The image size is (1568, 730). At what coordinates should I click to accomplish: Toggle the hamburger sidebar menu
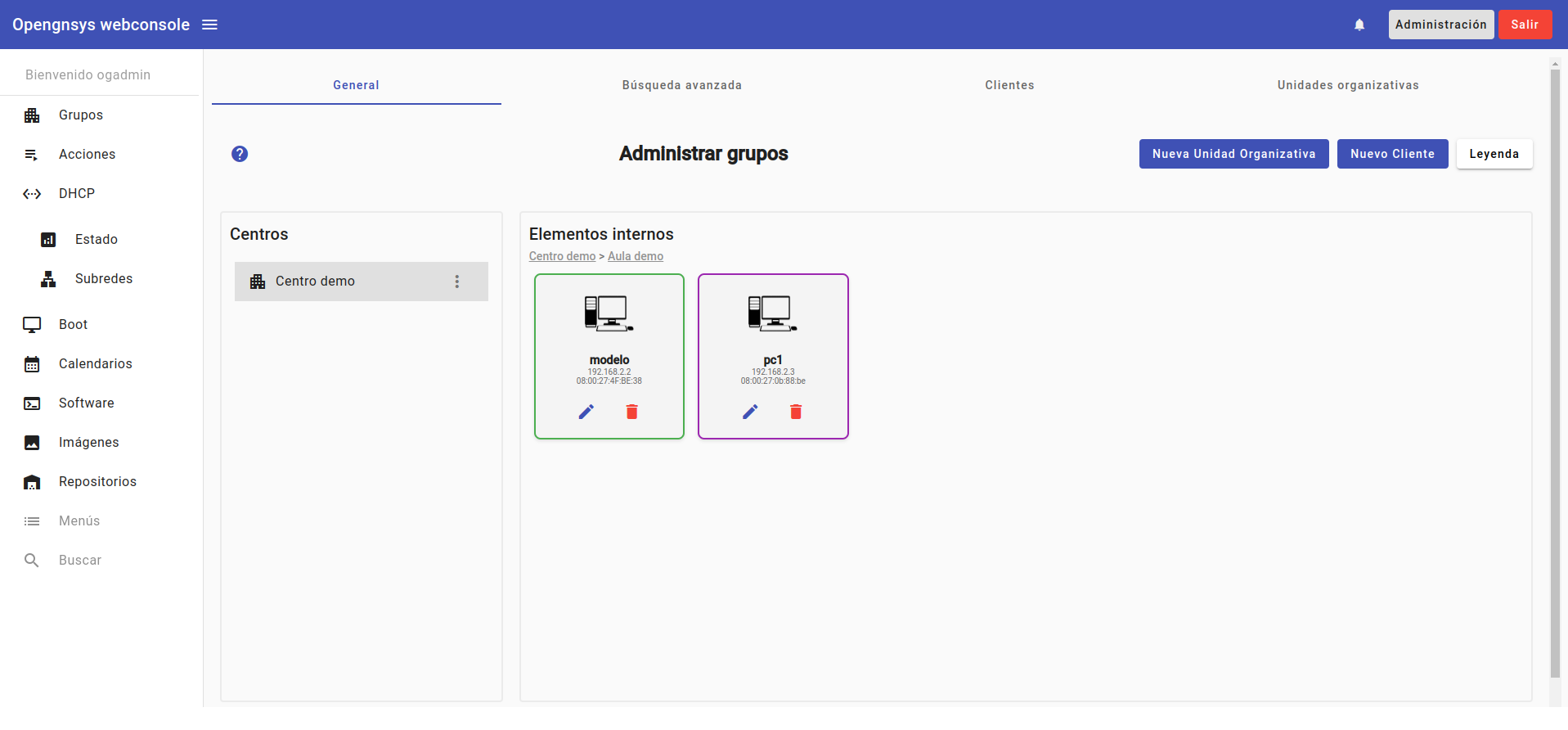209,25
